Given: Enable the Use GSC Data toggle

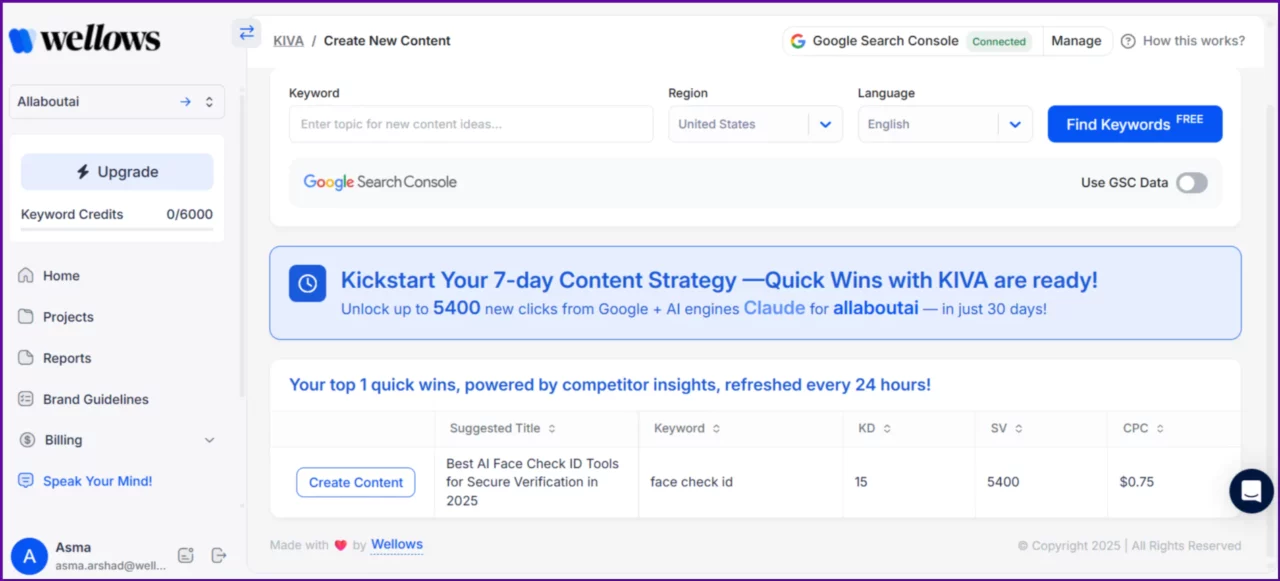Looking at the screenshot, I should (1191, 183).
